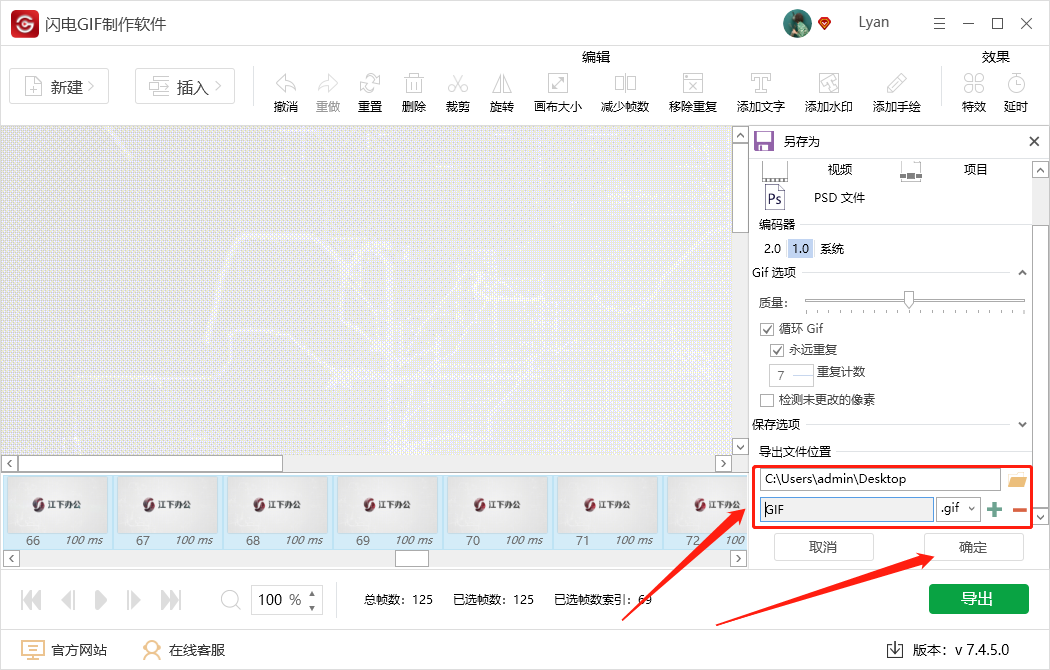
Task: Click the red VIP diamond badge
Action: coord(825,24)
